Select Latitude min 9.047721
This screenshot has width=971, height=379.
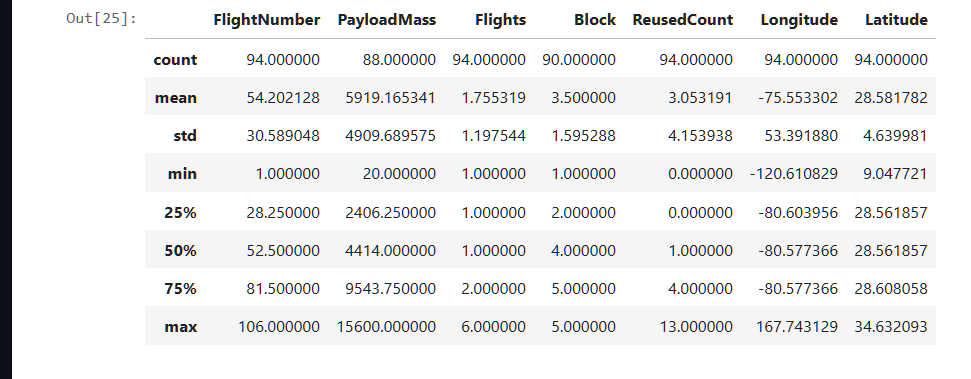895,174
